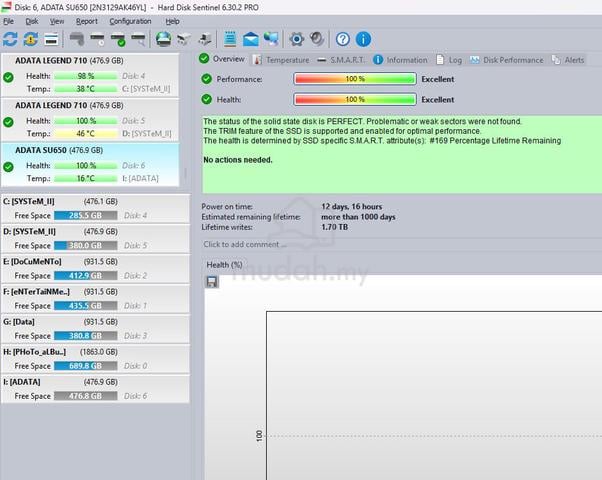
Task: Click the gray disk test toolbar icon
Action: (77, 39)
